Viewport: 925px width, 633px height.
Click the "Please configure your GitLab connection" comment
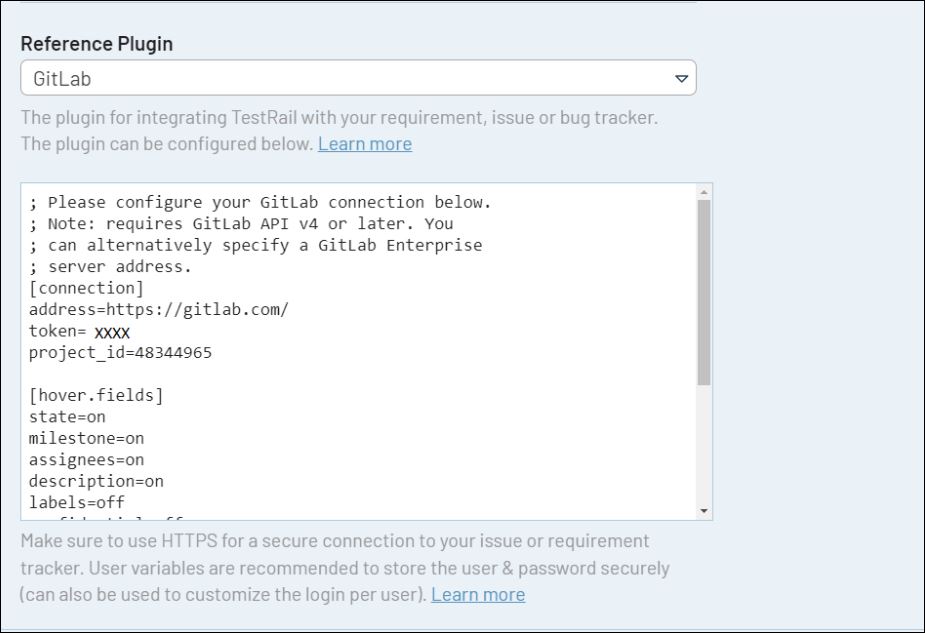(260, 203)
